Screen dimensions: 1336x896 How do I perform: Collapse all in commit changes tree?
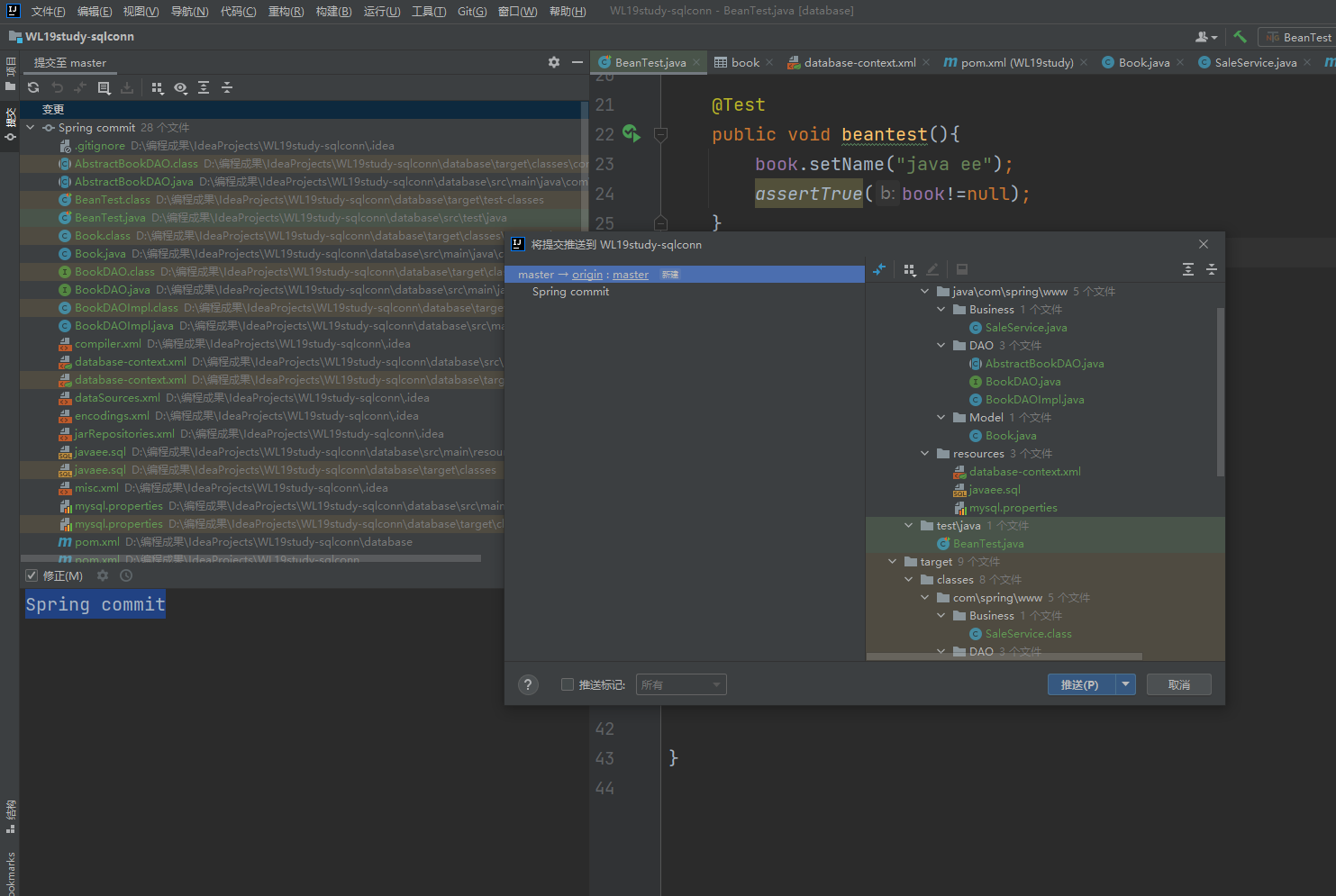click(x=227, y=87)
